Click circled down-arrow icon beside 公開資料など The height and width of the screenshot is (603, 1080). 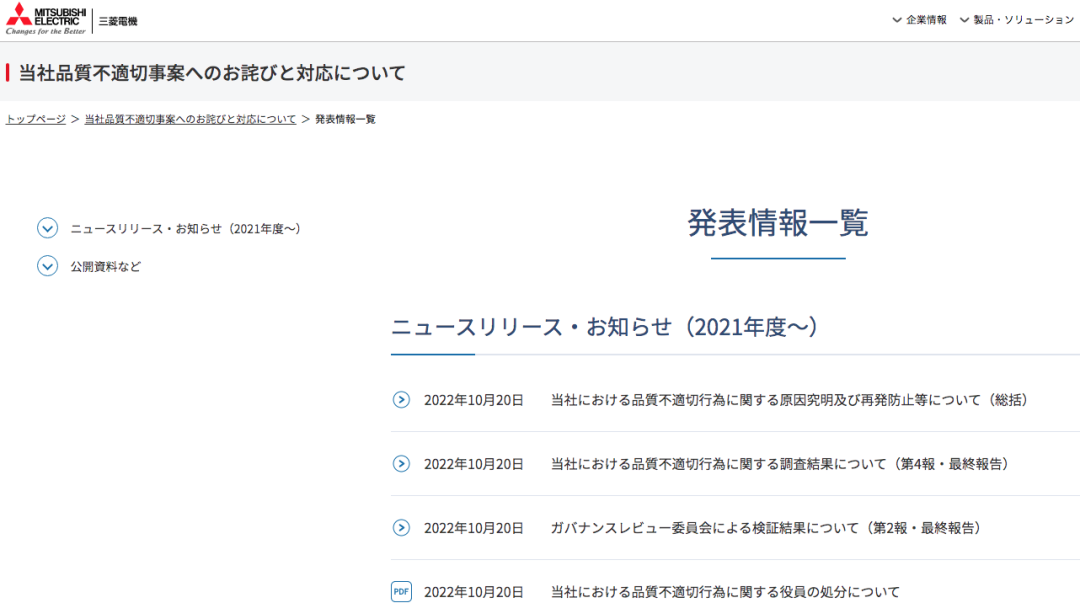coord(48,266)
